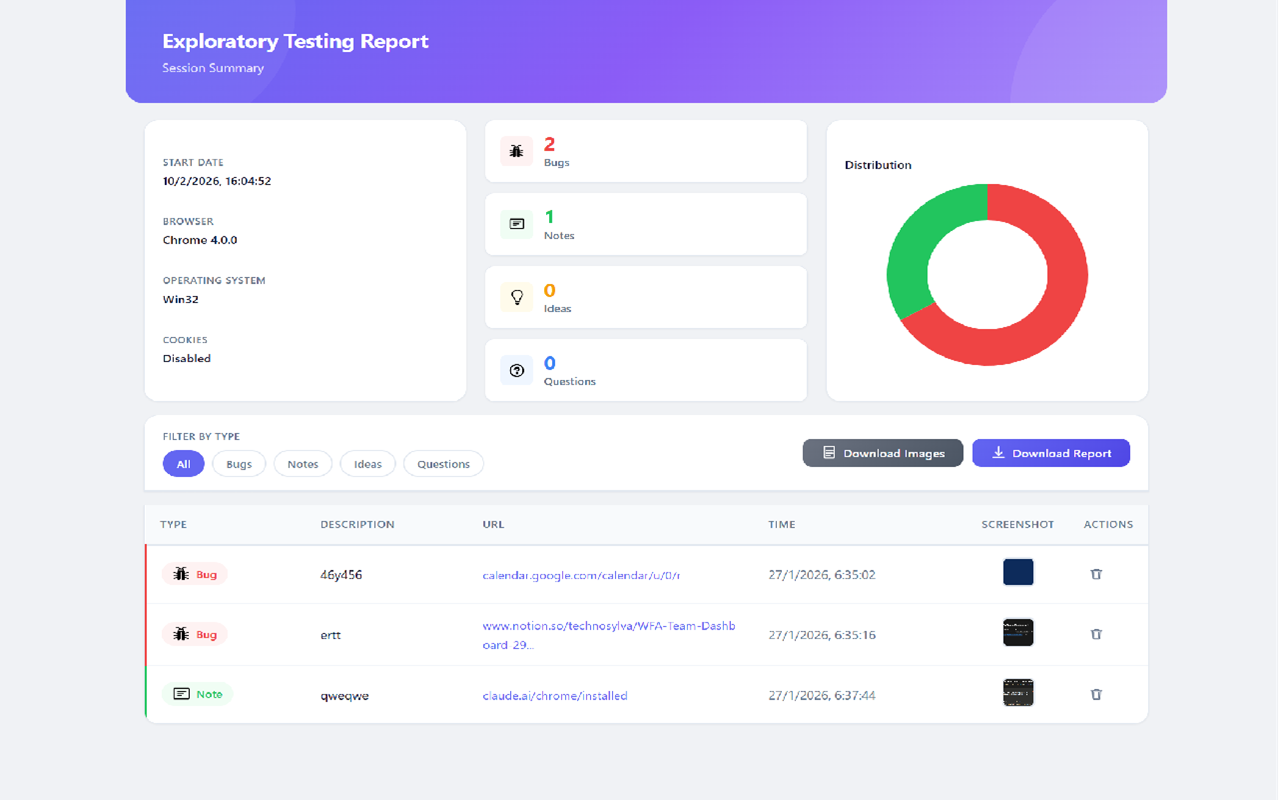Select the Bugs filter
Image resolution: width=1280 pixels, height=800 pixels.
238,463
